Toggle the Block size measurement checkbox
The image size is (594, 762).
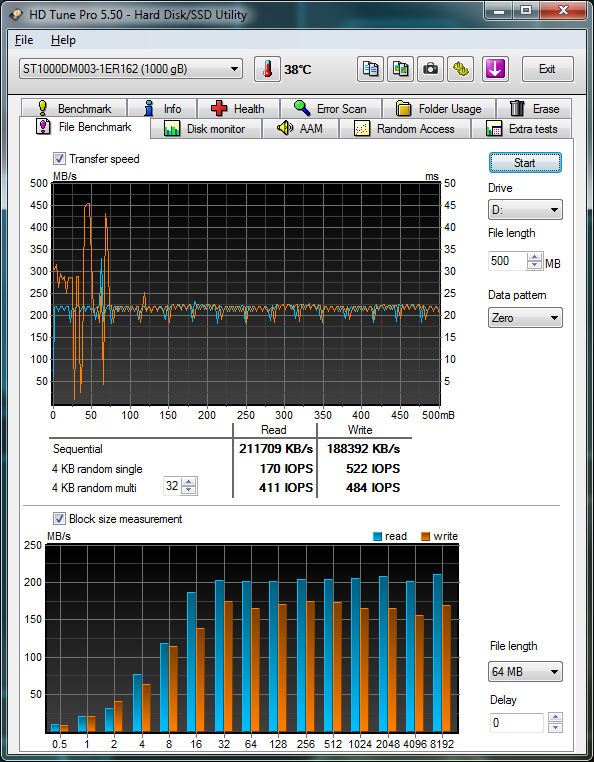(59, 519)
